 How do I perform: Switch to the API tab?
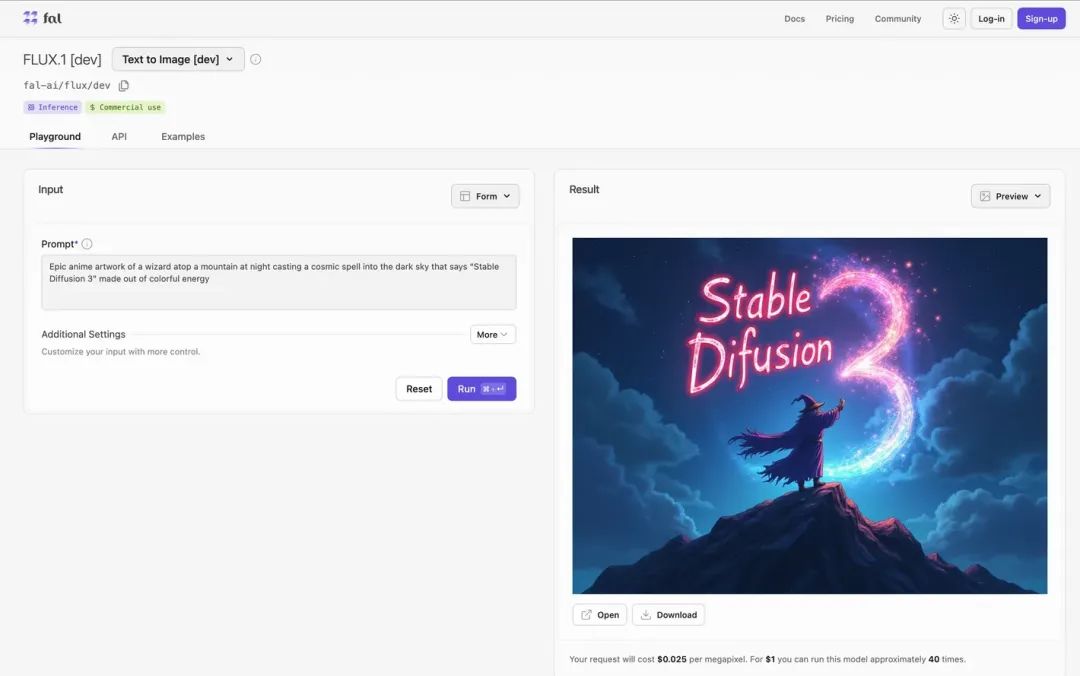(119, 136)
